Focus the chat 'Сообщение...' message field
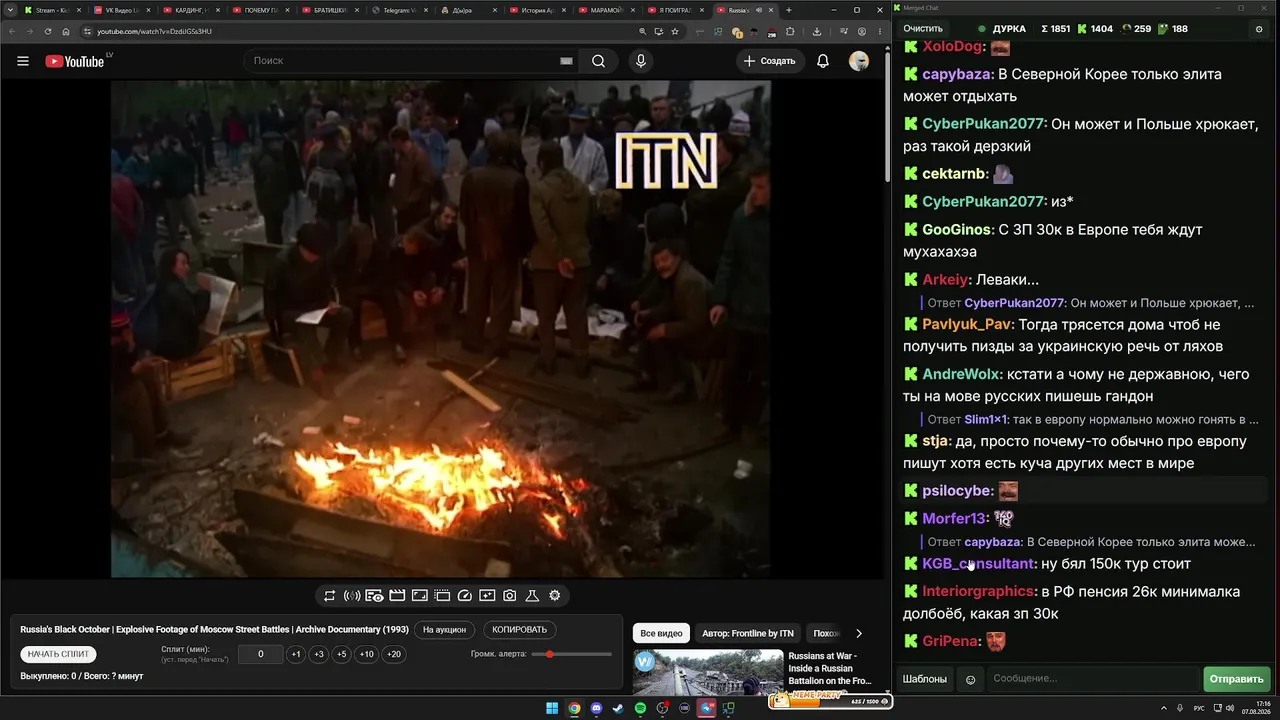Image resolution: width=1280 pixels, height=720 pixels. point(1093,680)
